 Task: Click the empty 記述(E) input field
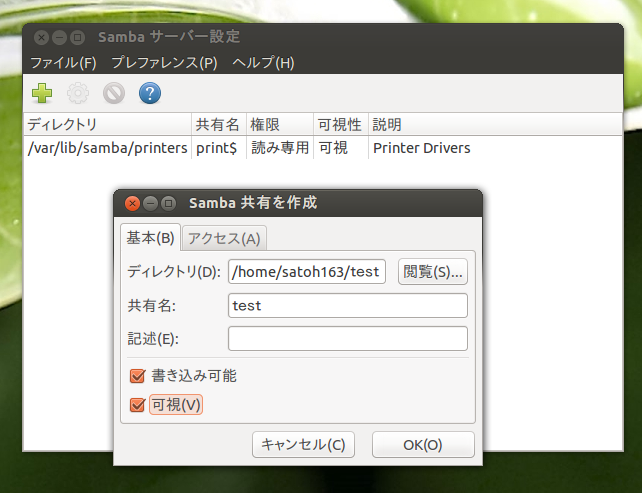(348, 339)
